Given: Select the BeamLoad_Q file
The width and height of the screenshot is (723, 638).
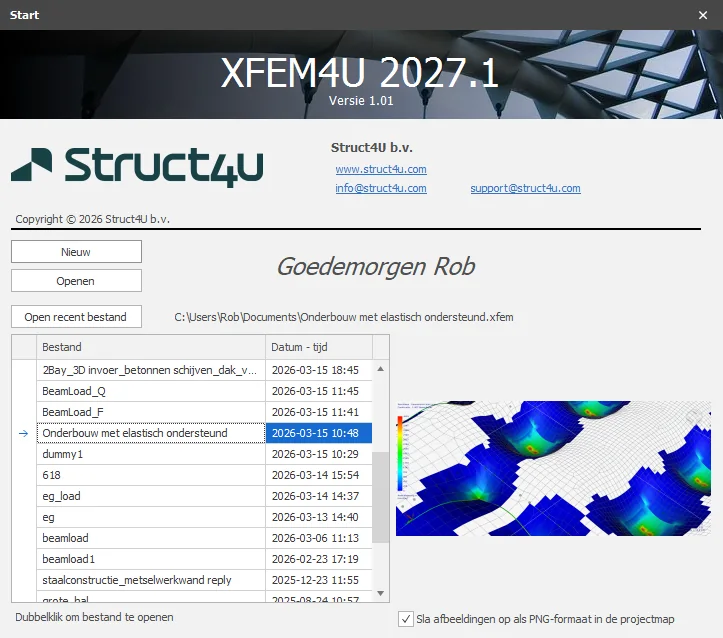Looking at the screenshot, I should click(151, 391).
